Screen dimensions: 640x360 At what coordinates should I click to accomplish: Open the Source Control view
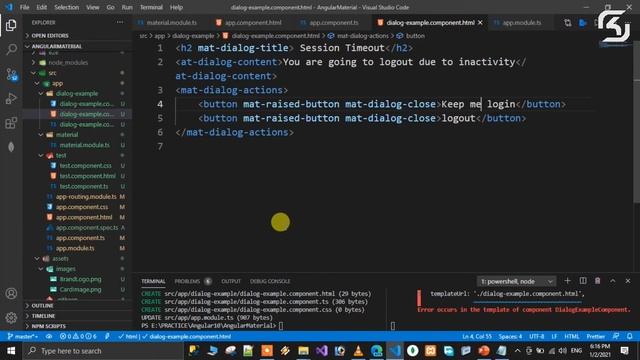pyautogui.click(x=11, y=74)
